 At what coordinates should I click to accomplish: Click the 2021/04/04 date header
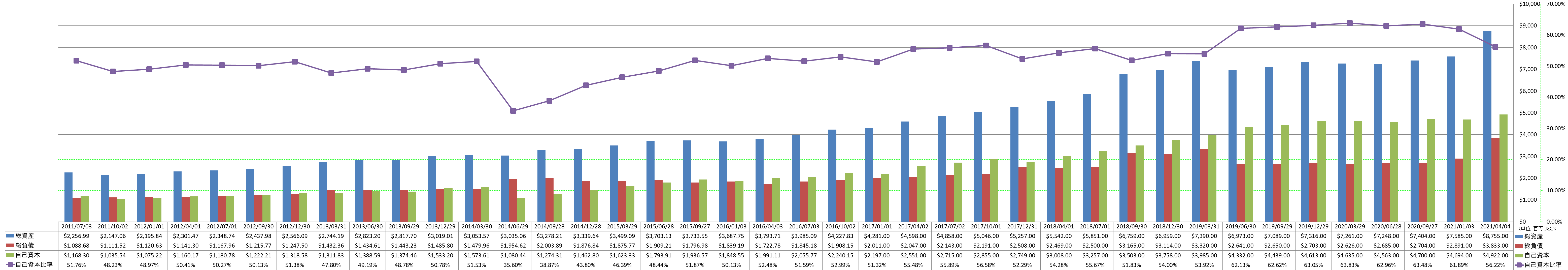pos(1495,226)
